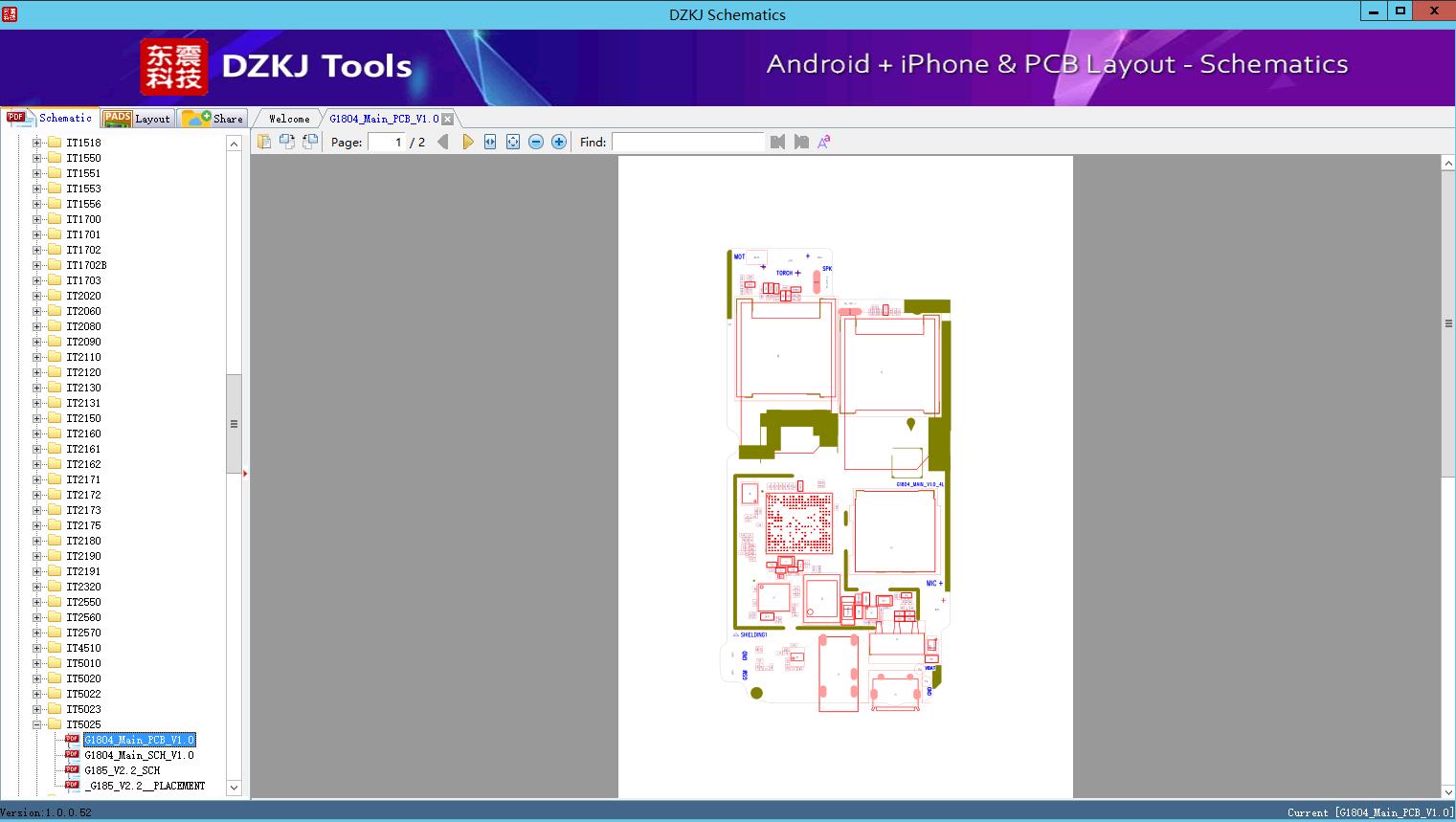Find the previous match icon

pyautogui.click(x=777, y=142)
